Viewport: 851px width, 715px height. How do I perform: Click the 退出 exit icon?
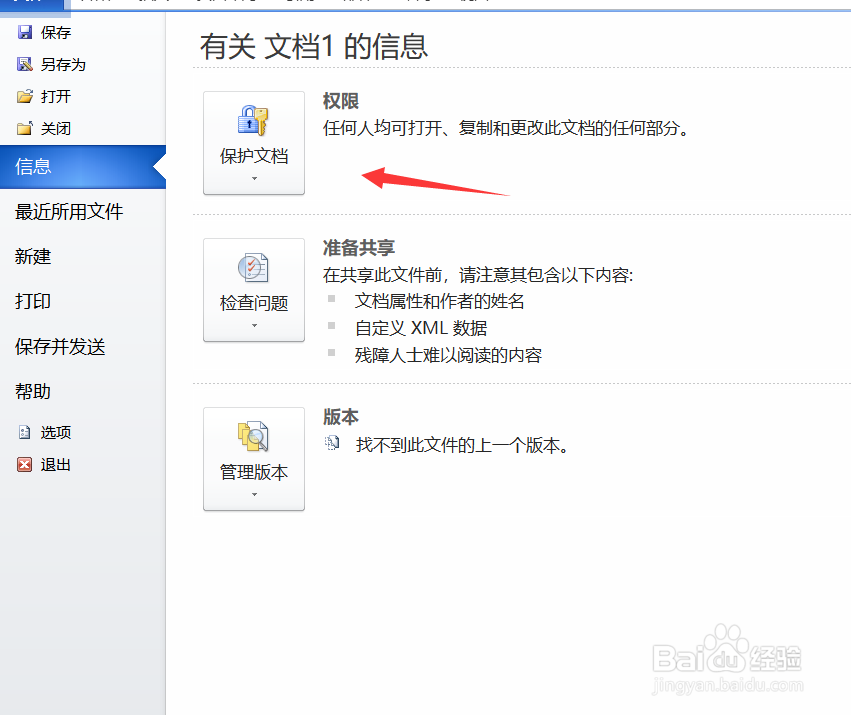click(23, 464)
